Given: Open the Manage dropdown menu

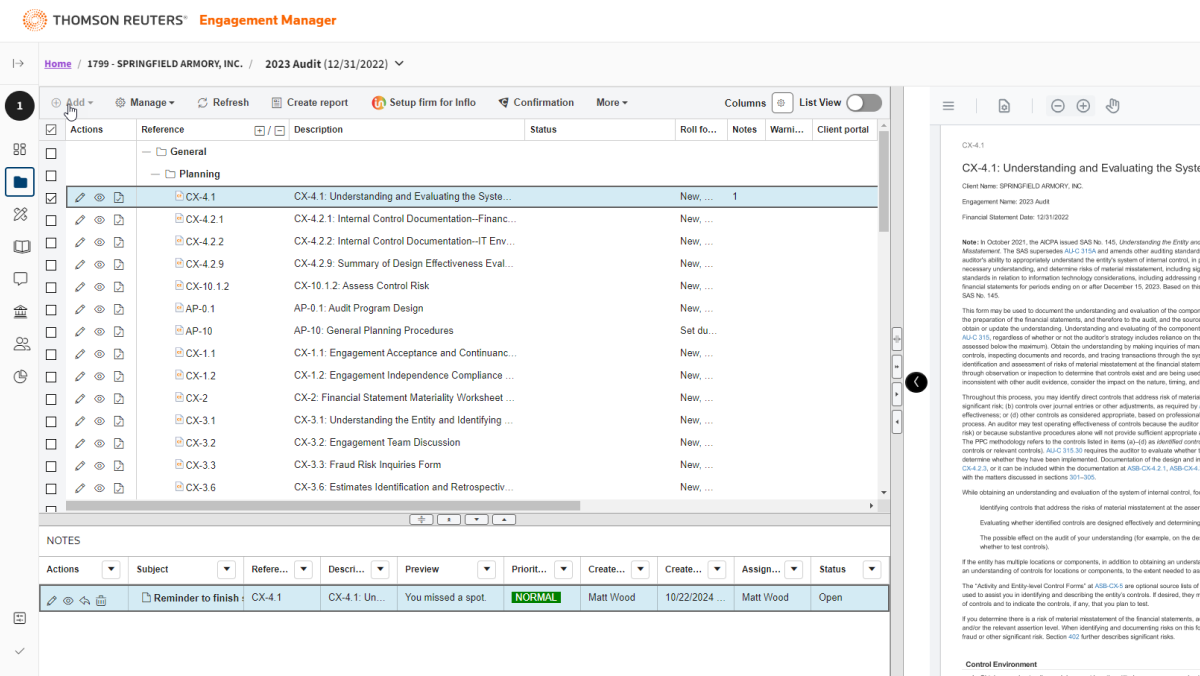Looking at the screenshot, I should 145,103.
